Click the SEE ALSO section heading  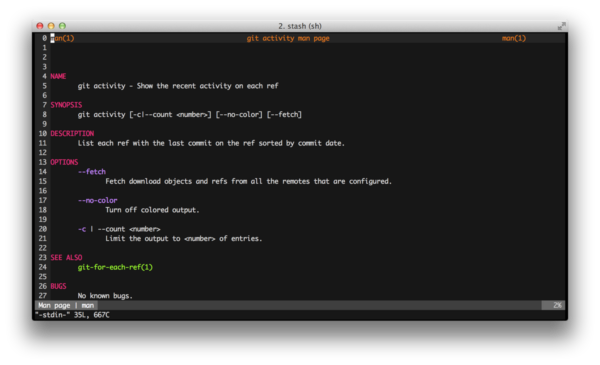(66, 257)
